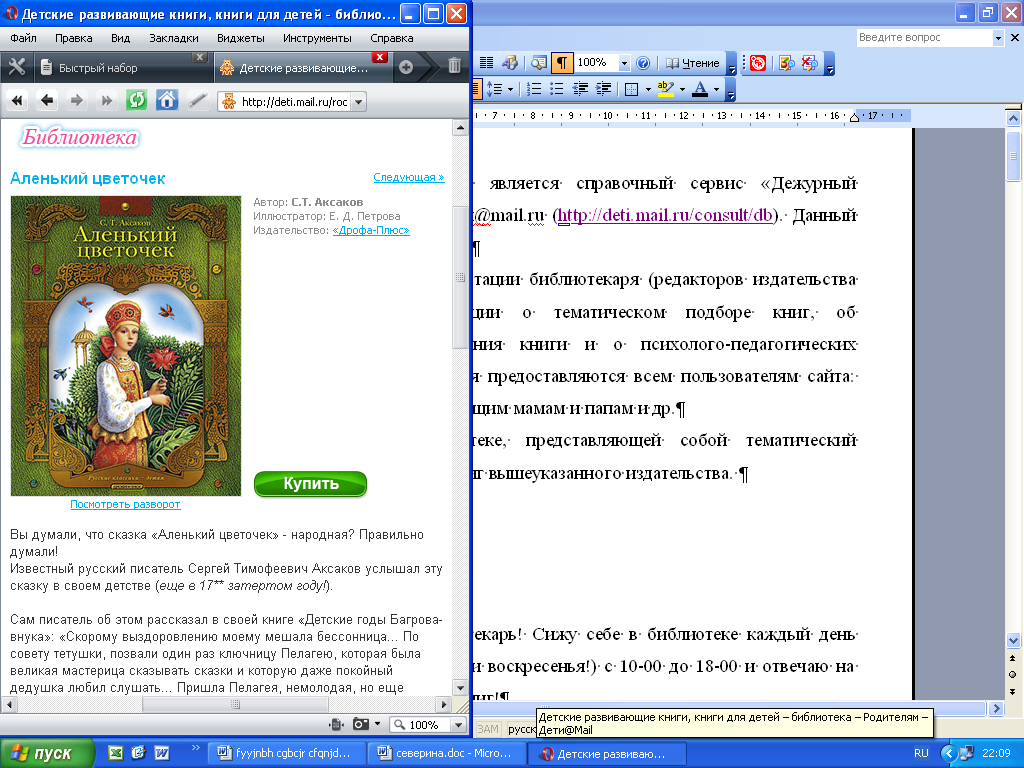Image resolution: width=1024 pixels, height=768 pixels.
Task: Toggle show formatting marks (¶) in Word
Action: [x=562, y=63]
